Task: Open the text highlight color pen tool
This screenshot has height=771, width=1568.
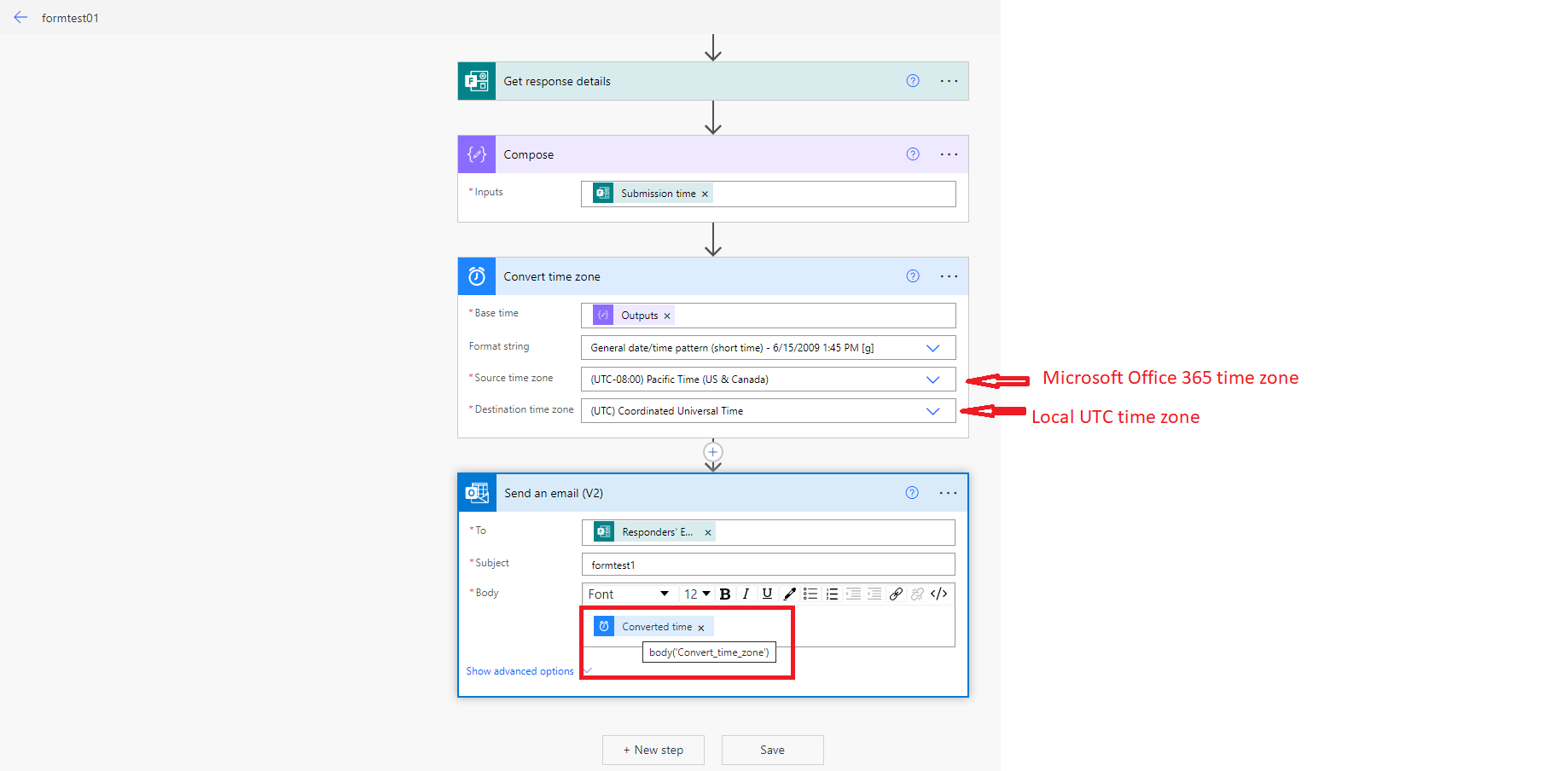Action: click(789, 594)
